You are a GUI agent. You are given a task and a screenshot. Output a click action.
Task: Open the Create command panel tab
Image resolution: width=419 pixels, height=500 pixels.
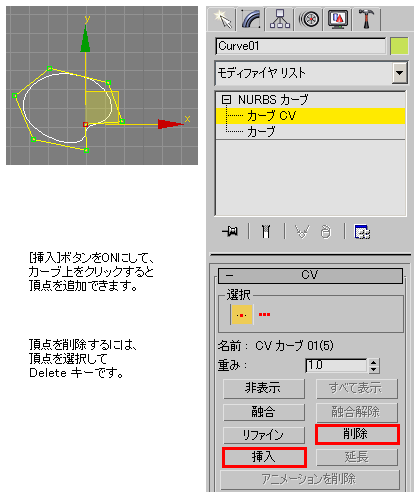(x=222, y=20)
